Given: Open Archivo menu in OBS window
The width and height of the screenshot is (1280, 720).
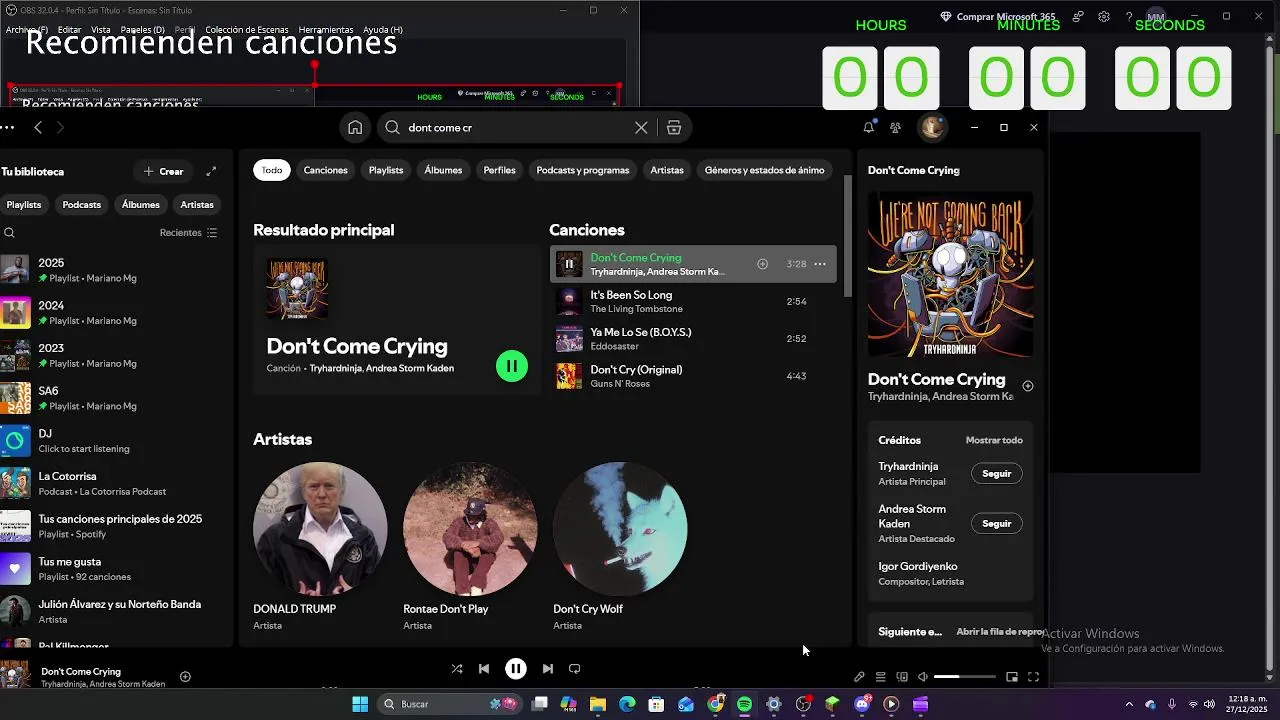Looking at the screenshot, I should [x=27, y=30].
